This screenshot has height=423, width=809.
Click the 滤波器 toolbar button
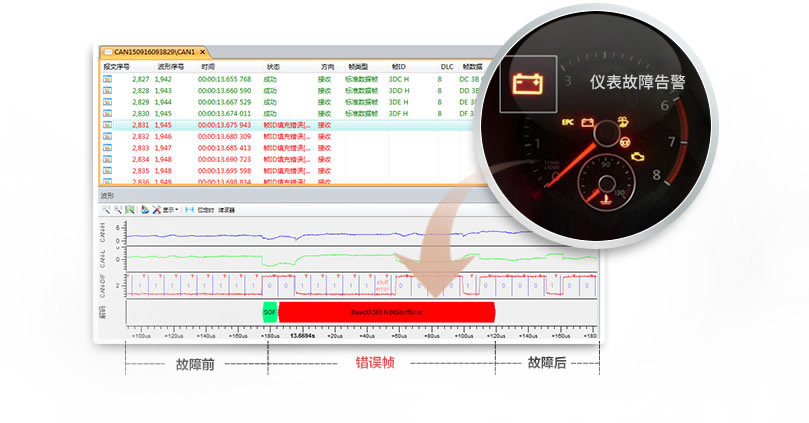coord(226,210)
